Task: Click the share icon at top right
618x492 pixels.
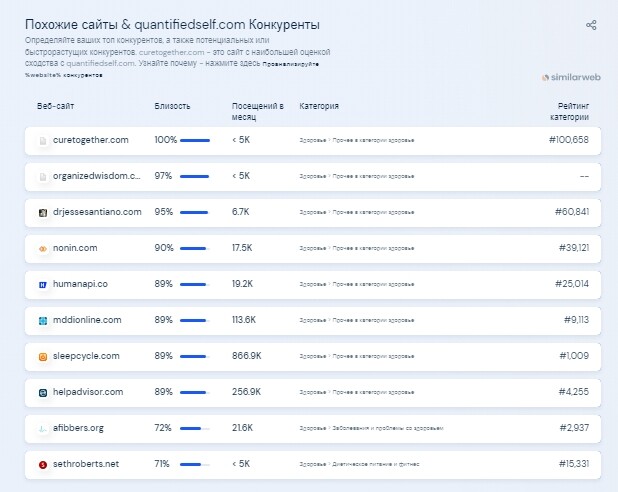Action: [591, 25]
